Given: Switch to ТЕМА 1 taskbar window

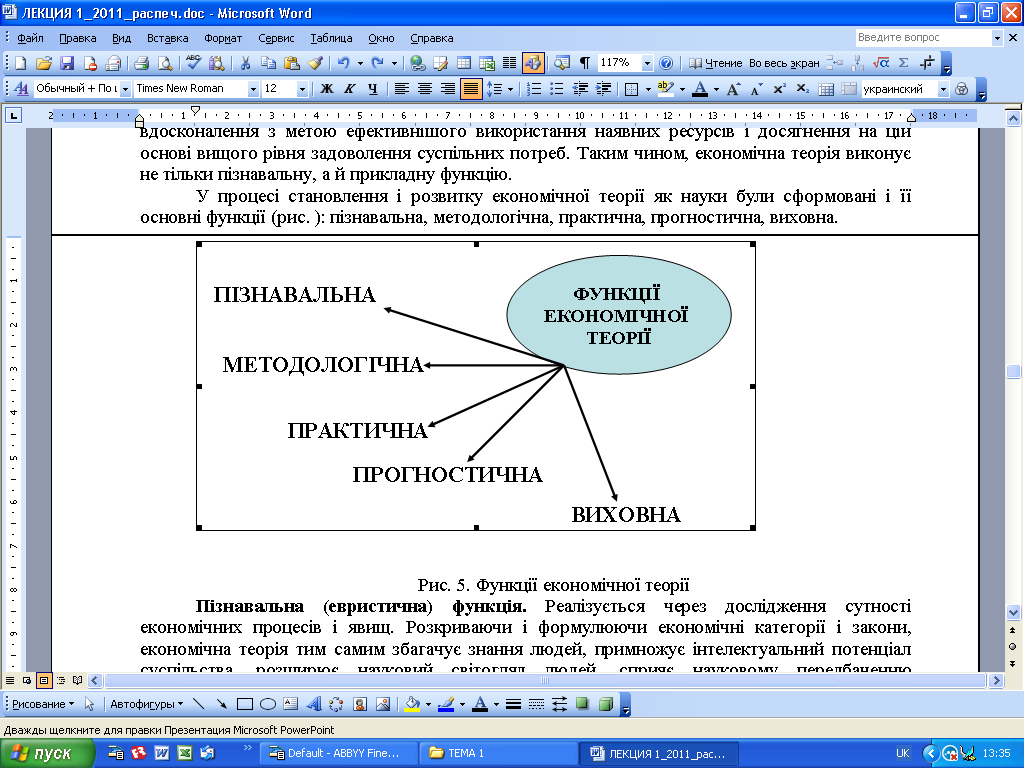Looking at the screenshot, I should 499,753.
